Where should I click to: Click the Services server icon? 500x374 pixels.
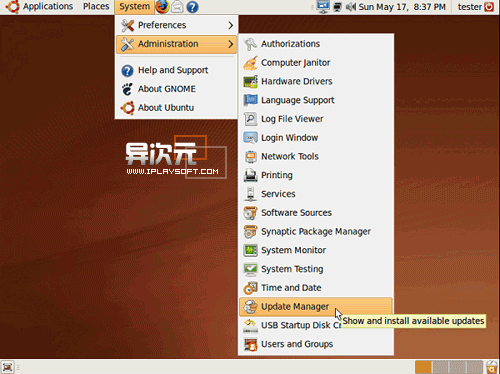(x=250, y=194)
